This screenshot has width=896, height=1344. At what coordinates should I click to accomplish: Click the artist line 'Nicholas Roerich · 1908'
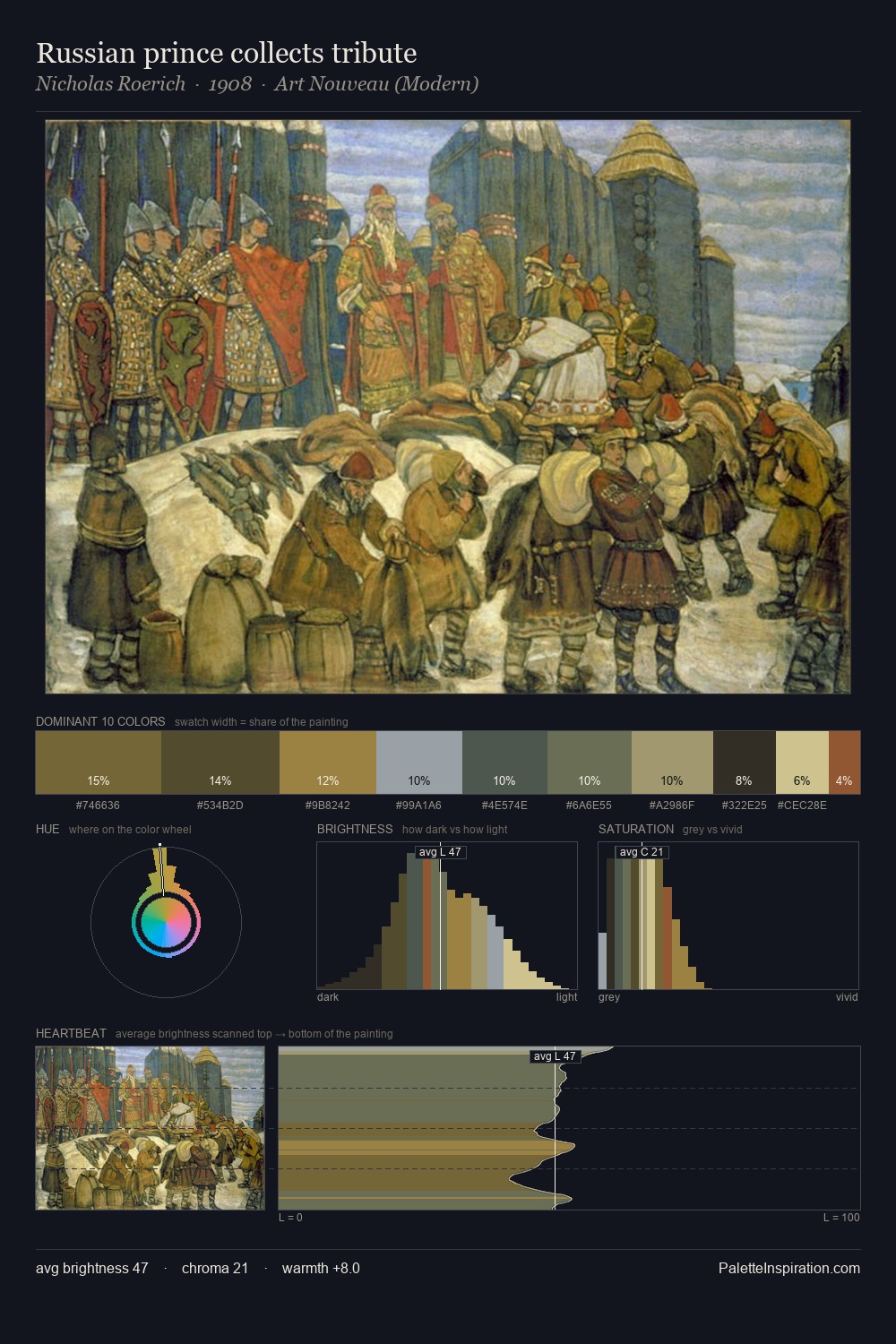coord(144,84)
